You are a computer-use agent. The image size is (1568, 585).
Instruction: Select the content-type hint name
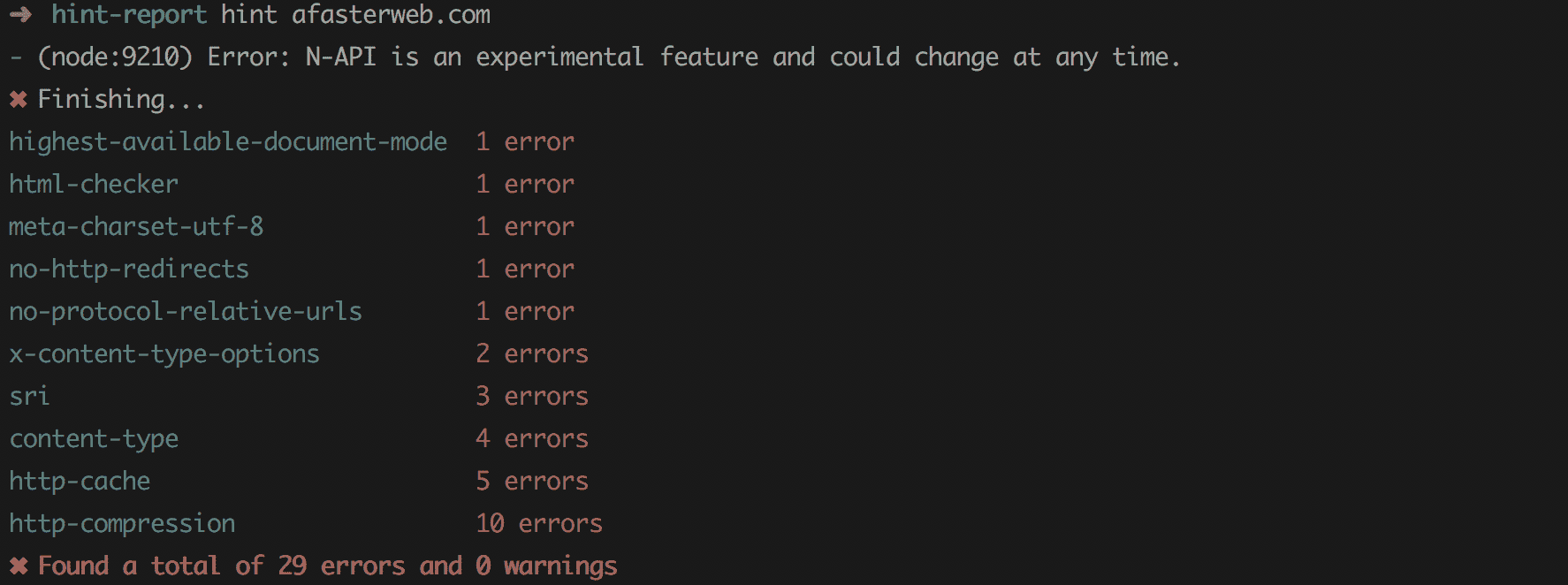pos(94,438)
